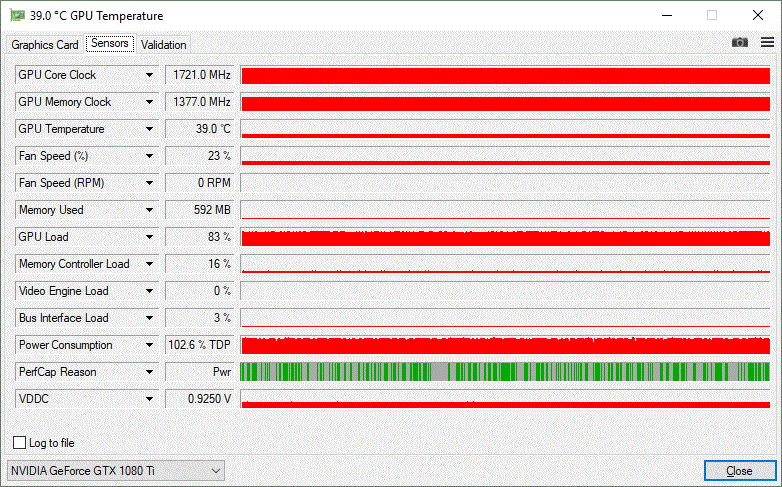Expand the Fan Speed (%) dropdown arrow
This screenshot has width=782, height=487.
[149, 156]
